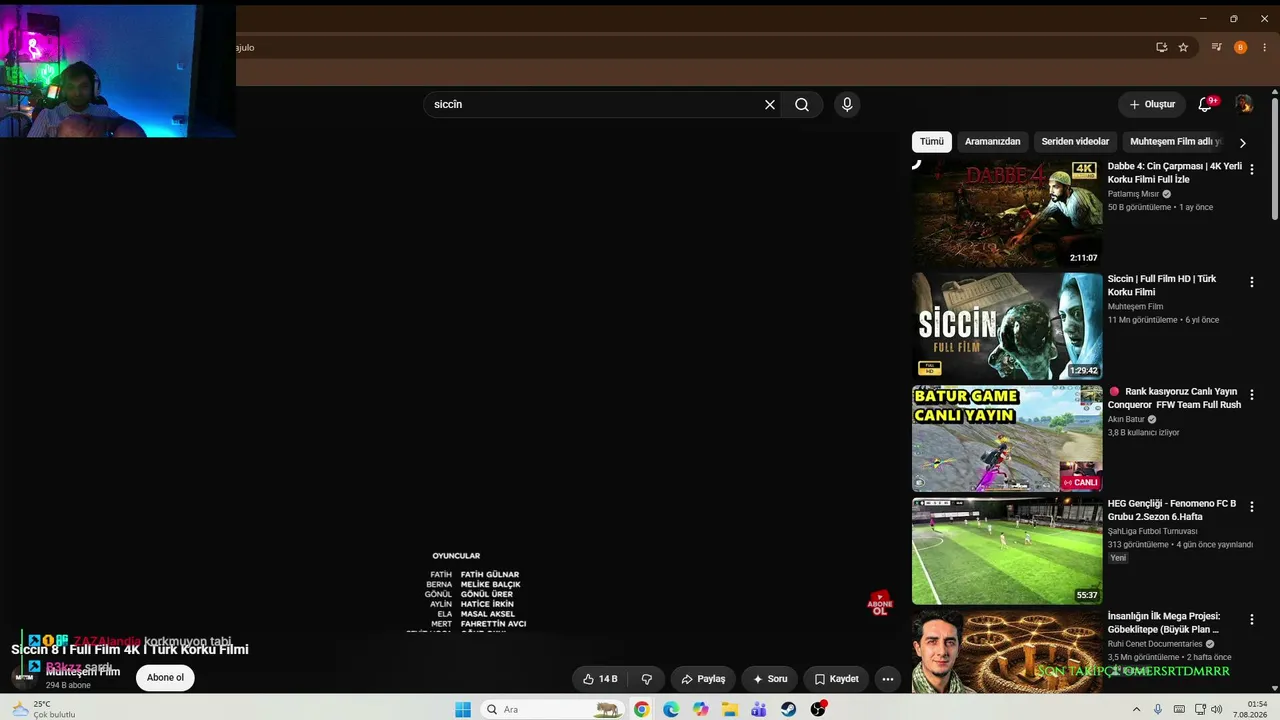1280x720 pixels.
Task: Click the ABONE OL watermark on video
Action: pyautogui.click(x=880, y=603)
